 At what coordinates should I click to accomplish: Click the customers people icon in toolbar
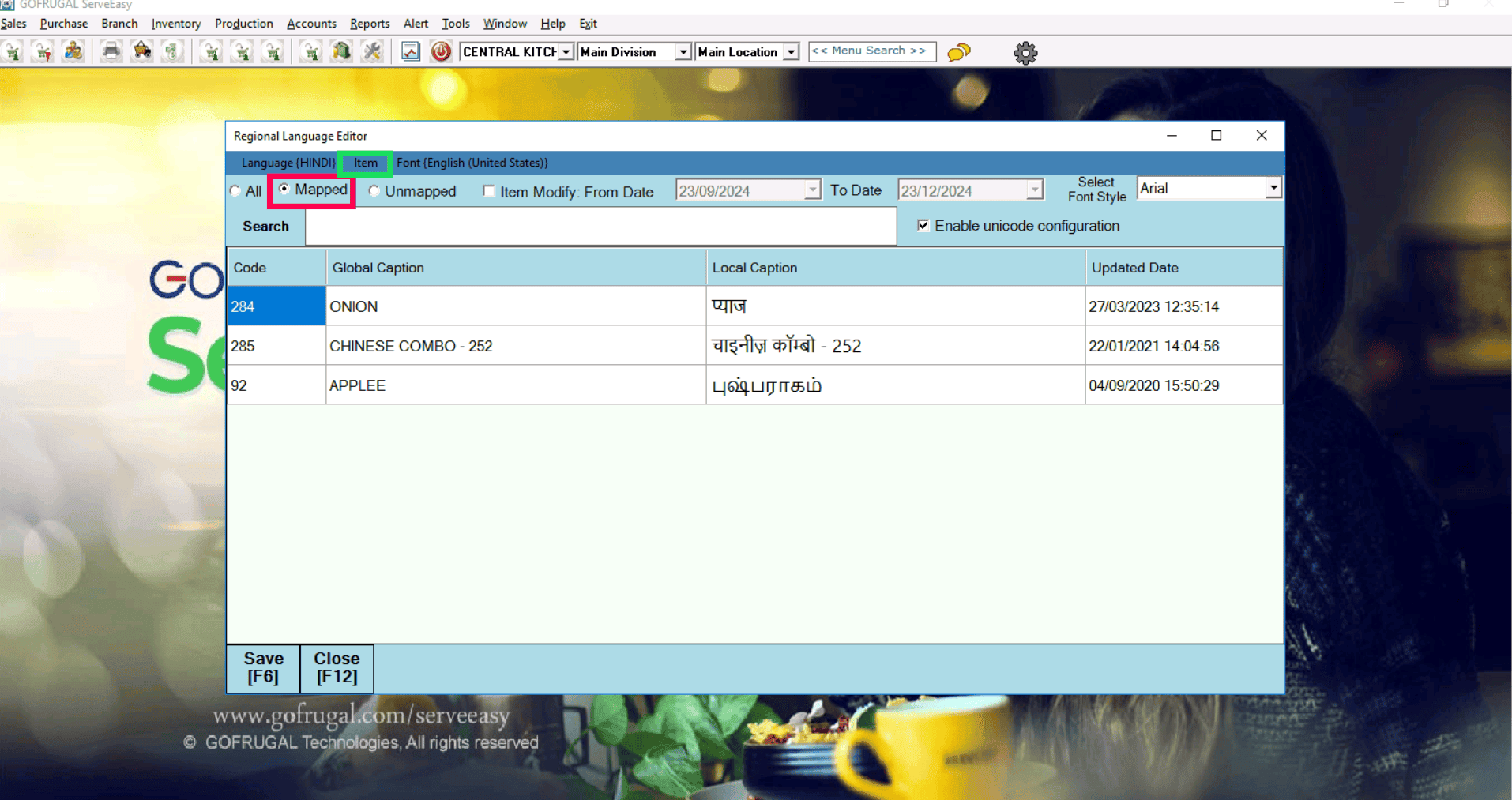pos(73,52)
